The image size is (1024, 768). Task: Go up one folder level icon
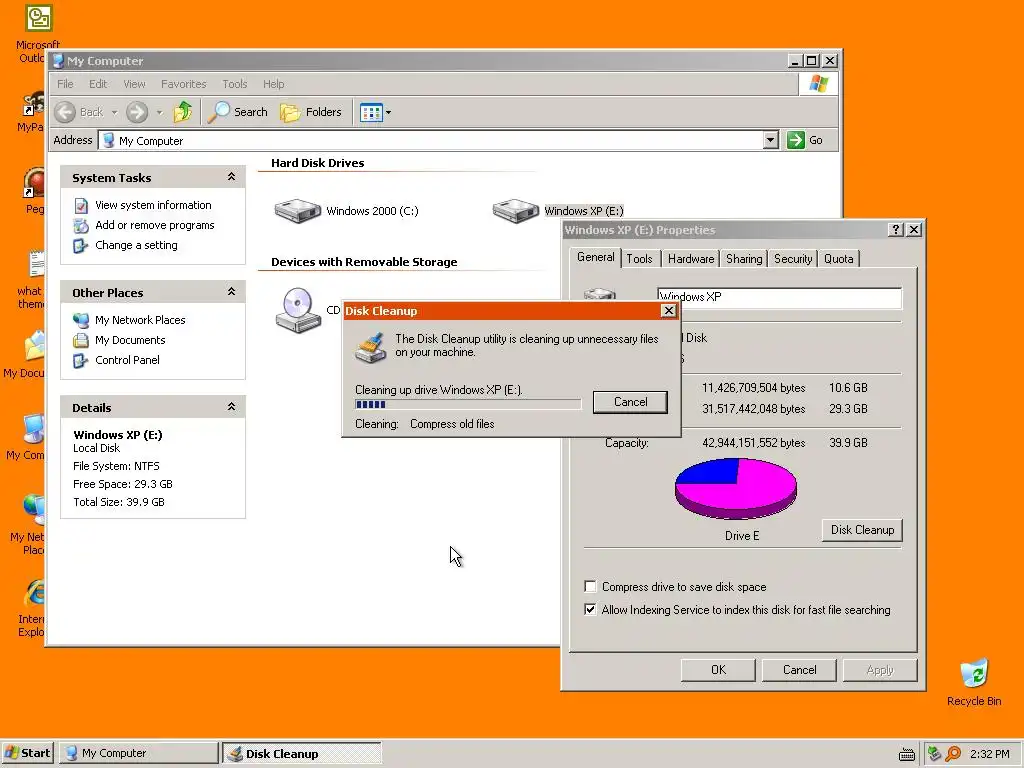click(183, 112)
